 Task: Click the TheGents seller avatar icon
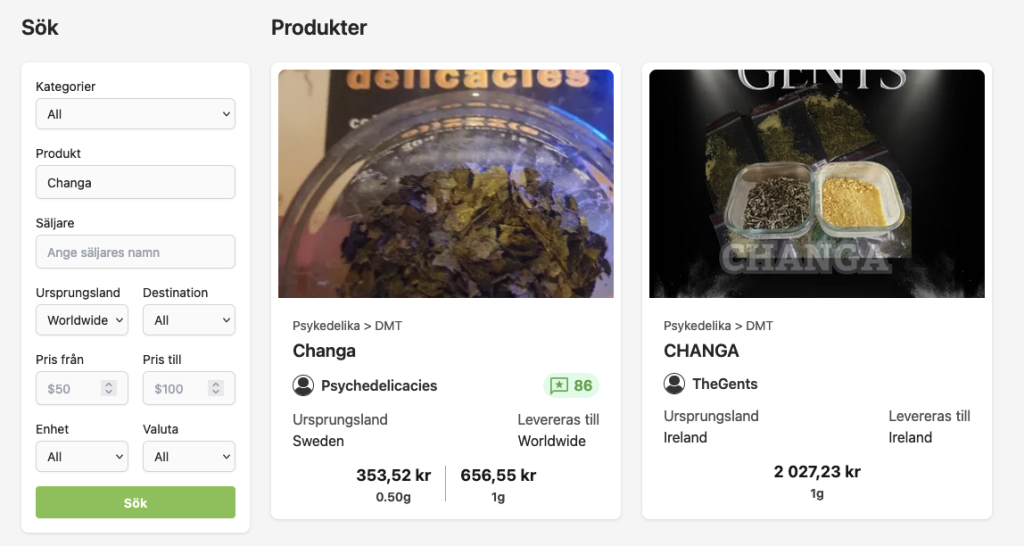(x=674, y=384)
